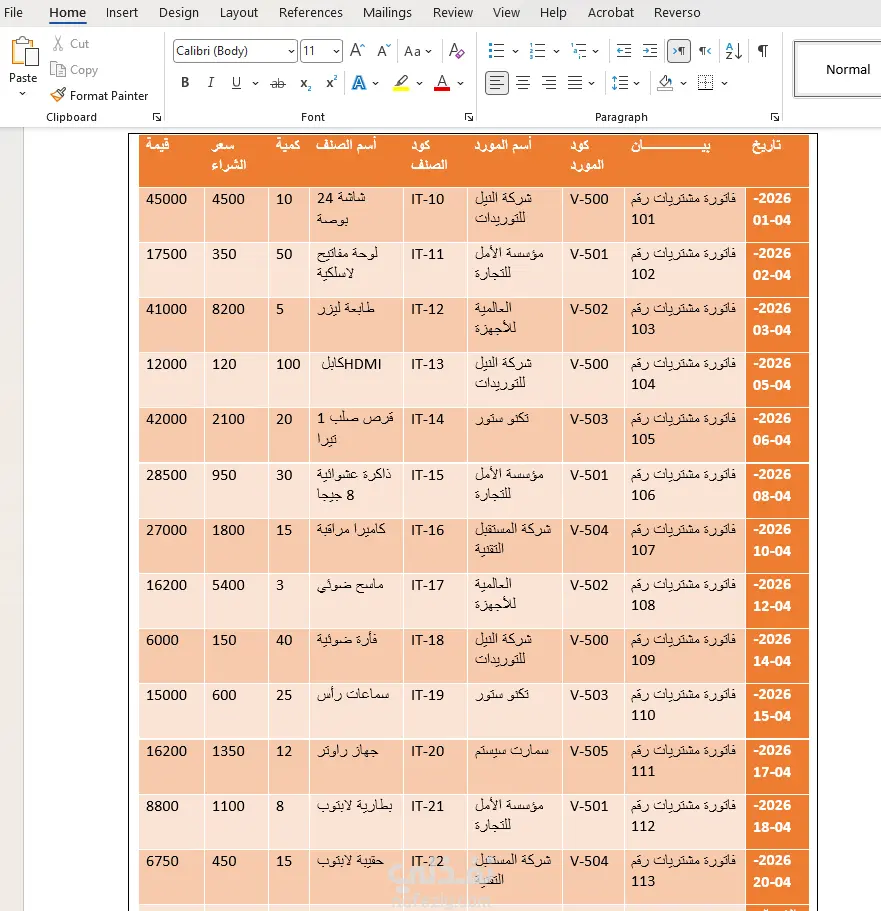Toggle show paragraph marks
881x911 pixels.
click(x=763, y=51)
